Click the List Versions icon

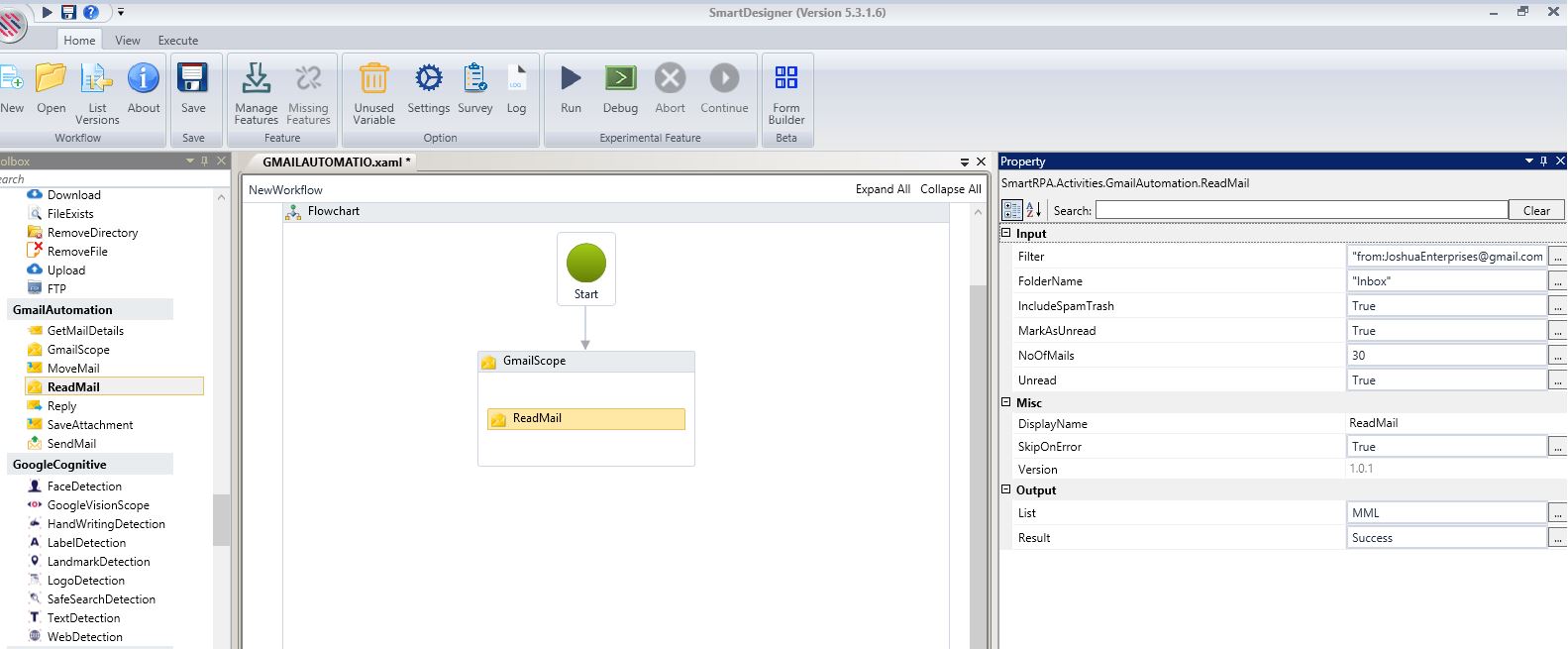97,79
